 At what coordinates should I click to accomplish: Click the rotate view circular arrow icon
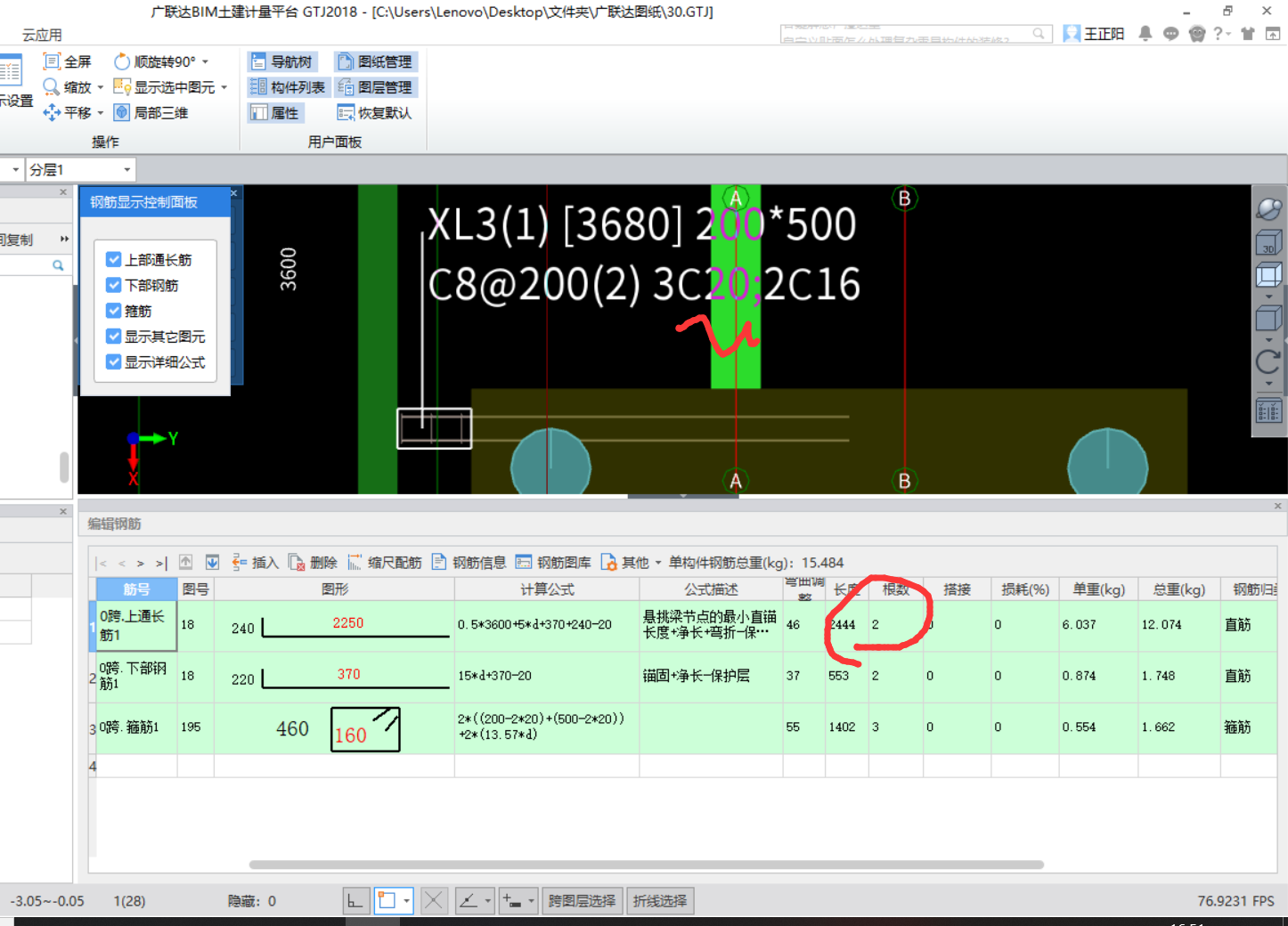tap(1268, 361)
